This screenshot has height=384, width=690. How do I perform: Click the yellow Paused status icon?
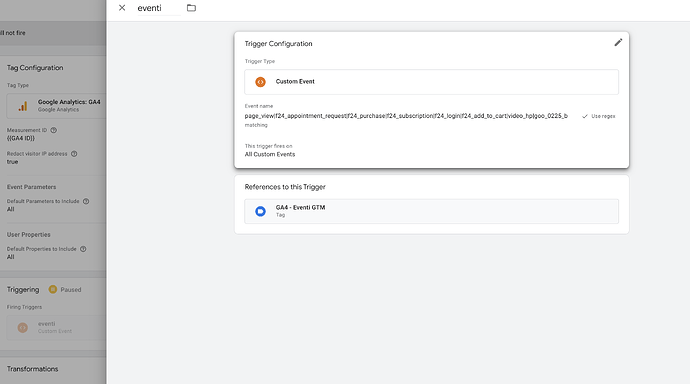[53, 289]
